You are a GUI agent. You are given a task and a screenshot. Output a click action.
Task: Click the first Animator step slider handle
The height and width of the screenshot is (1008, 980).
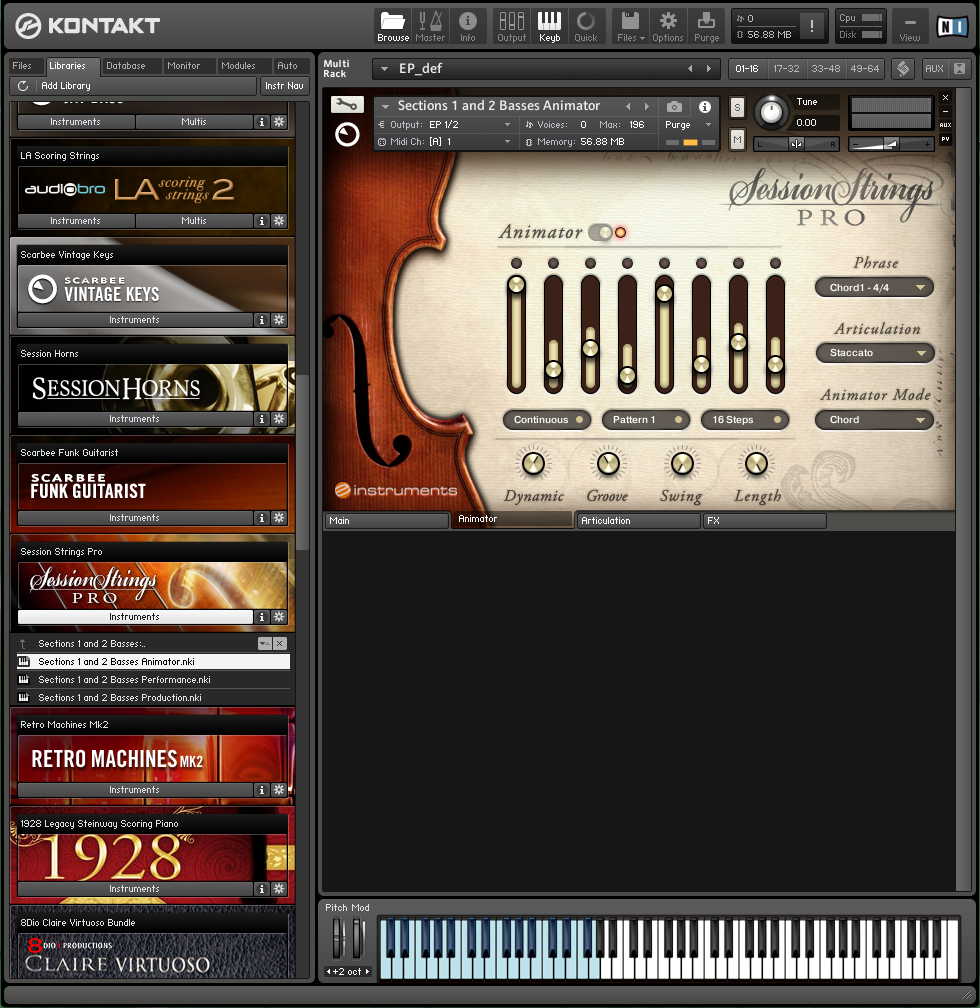[x=516, y=284]
